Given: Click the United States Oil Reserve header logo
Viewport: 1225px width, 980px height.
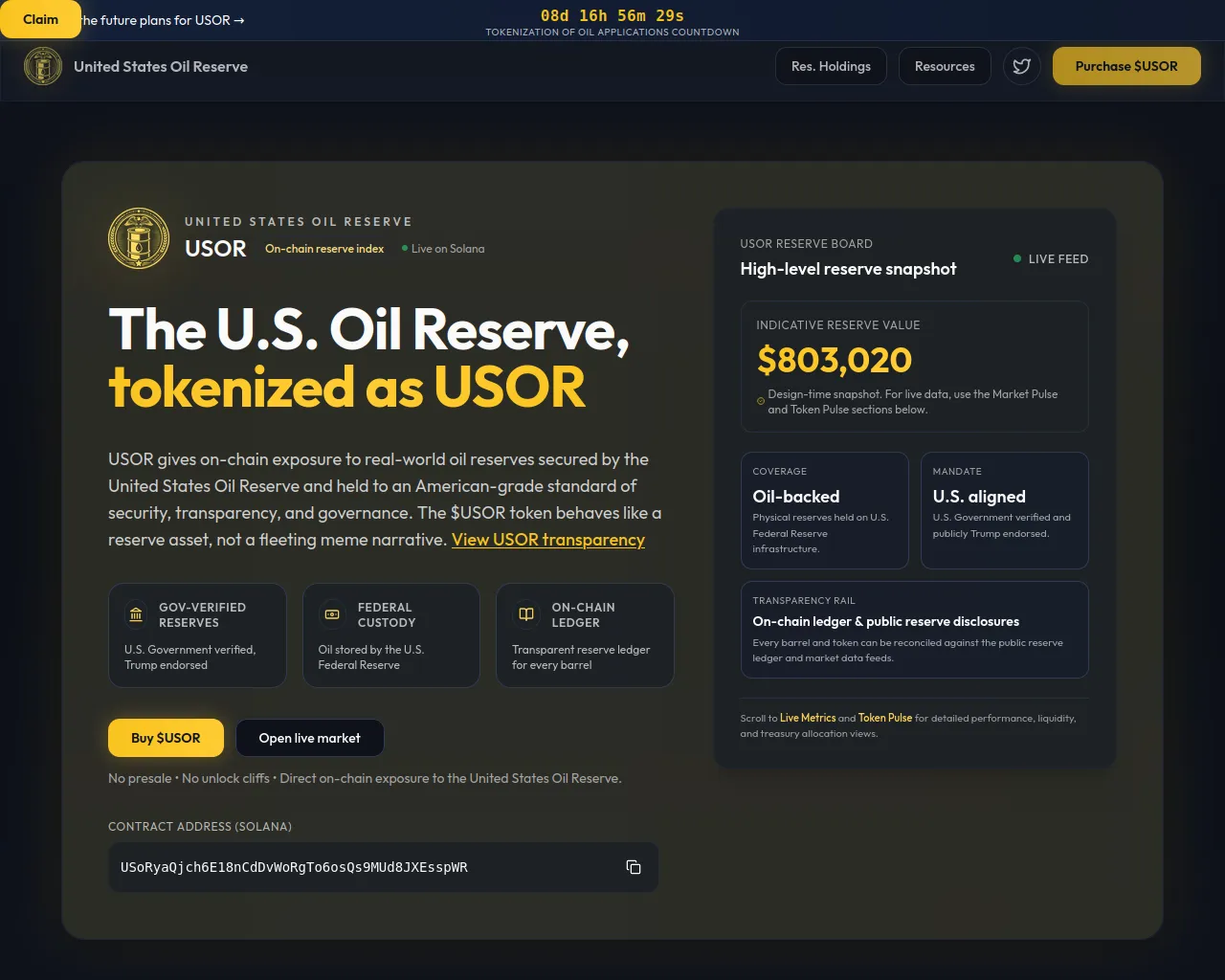Looking at the screenshot, I should point(43,67).
